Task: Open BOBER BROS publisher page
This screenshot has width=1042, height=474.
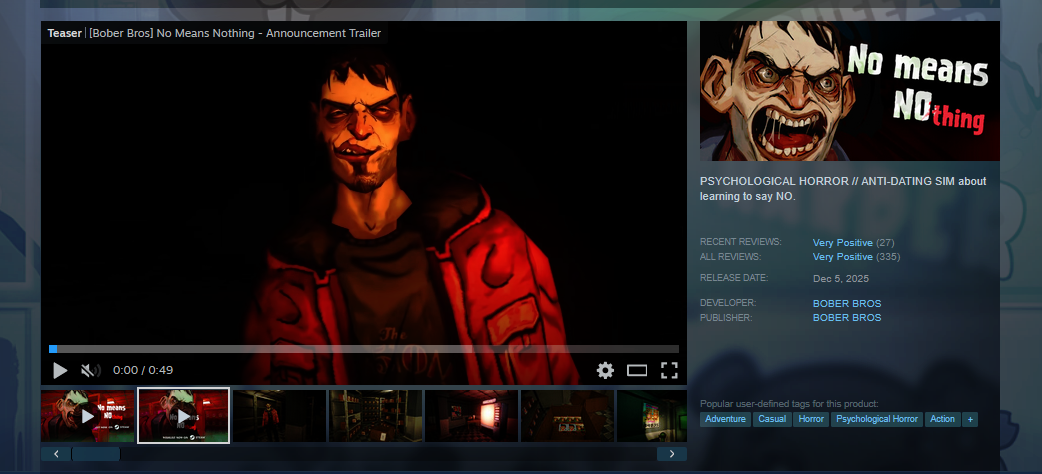Action: [x=846, y=317]
